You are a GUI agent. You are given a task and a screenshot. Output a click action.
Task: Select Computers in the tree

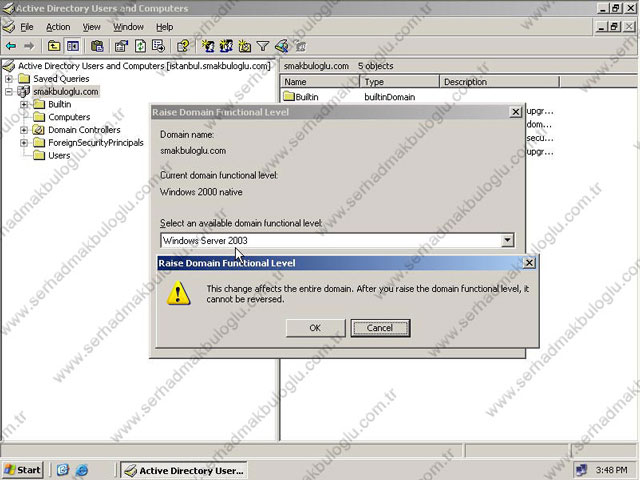coord(69,117)
